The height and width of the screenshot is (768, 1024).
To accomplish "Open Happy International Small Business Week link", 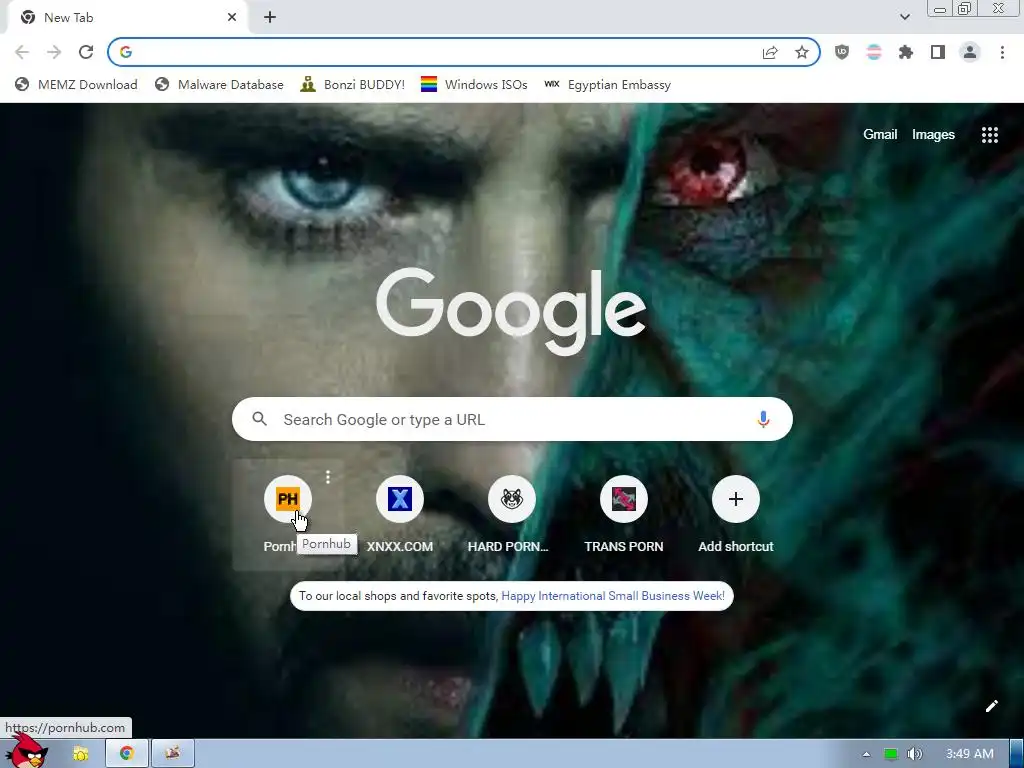I will pos(613,596).
